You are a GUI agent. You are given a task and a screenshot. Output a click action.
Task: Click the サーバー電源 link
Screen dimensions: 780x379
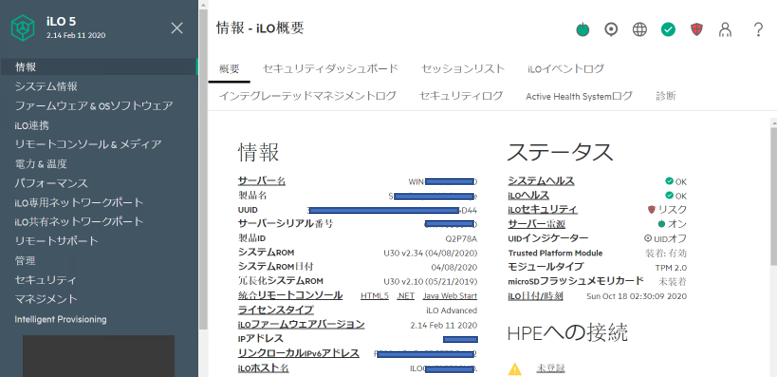click(537, 224)
